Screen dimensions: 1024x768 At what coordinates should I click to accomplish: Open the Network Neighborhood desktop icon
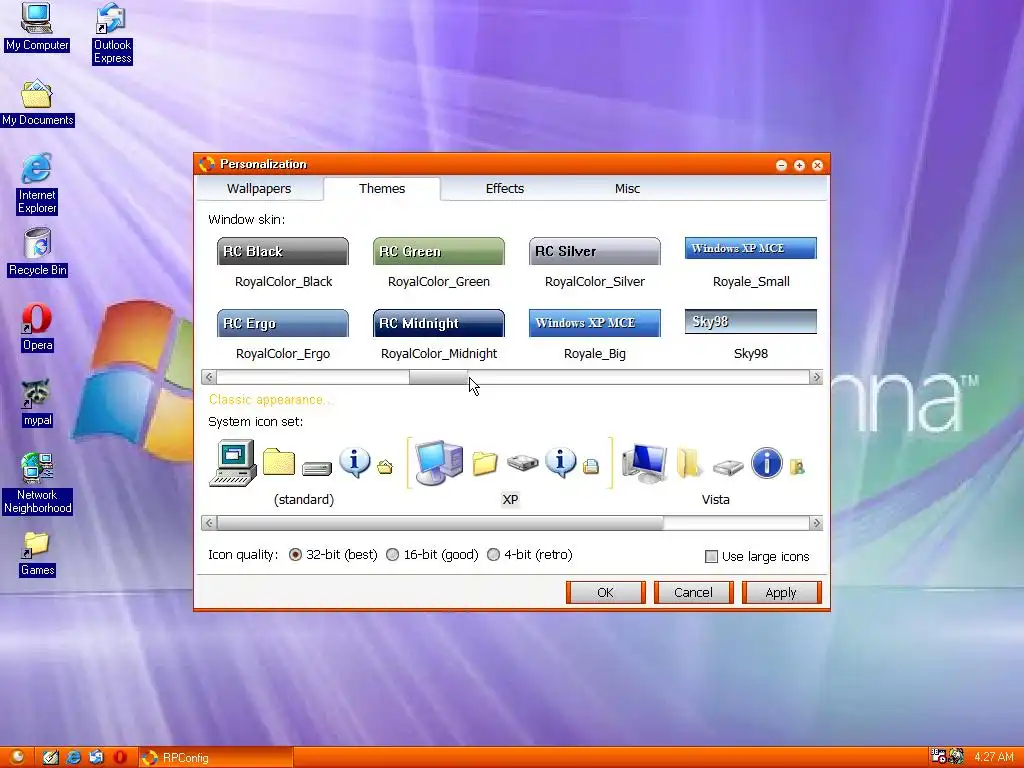coord(37,484)
